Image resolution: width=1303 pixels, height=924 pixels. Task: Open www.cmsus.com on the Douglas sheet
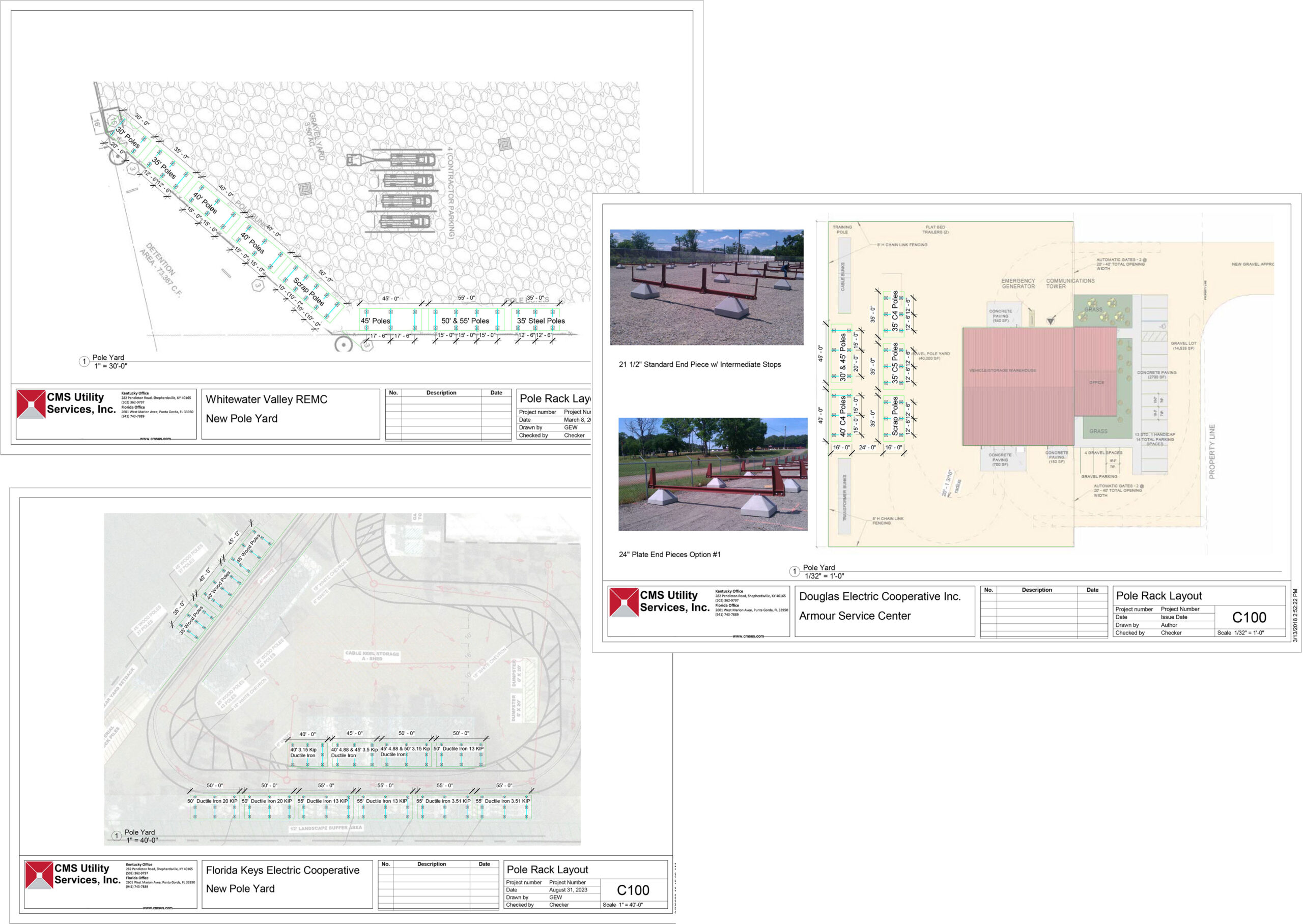click(x=748, y=636)
